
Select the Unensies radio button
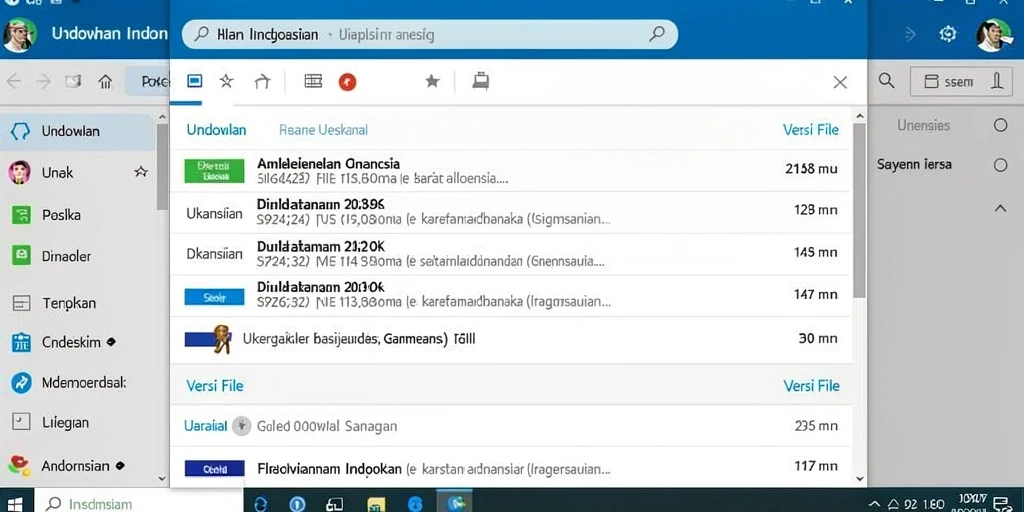tap(1000, 125)
